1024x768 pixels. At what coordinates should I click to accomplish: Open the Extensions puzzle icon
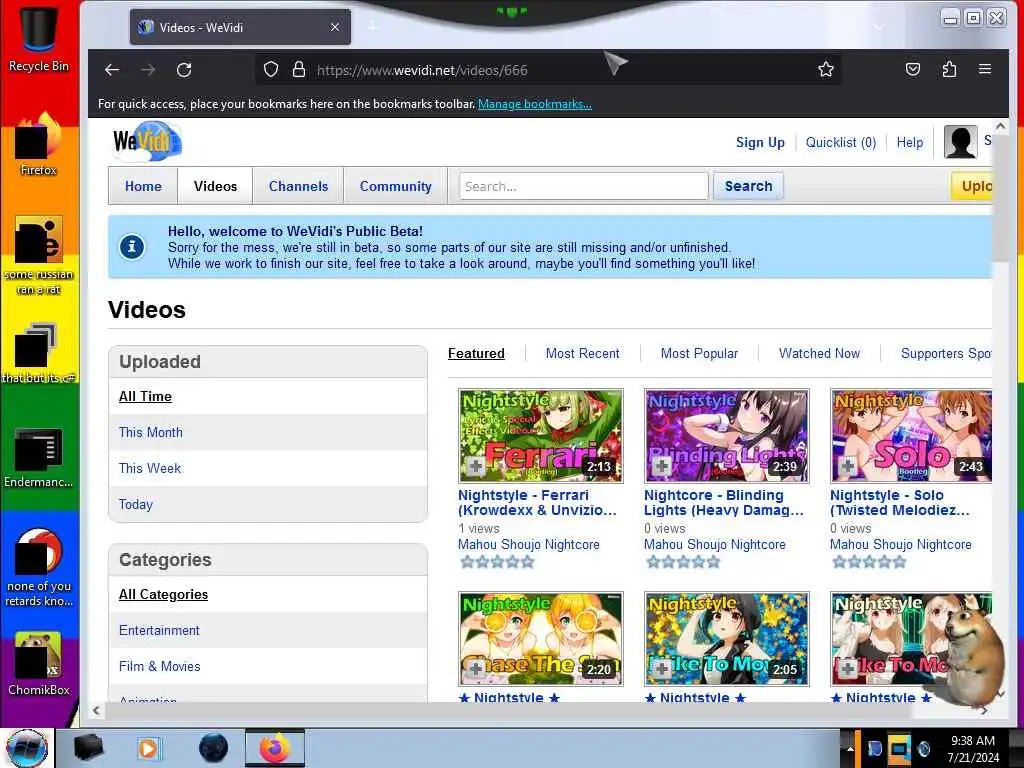click(x=949, y=69)
